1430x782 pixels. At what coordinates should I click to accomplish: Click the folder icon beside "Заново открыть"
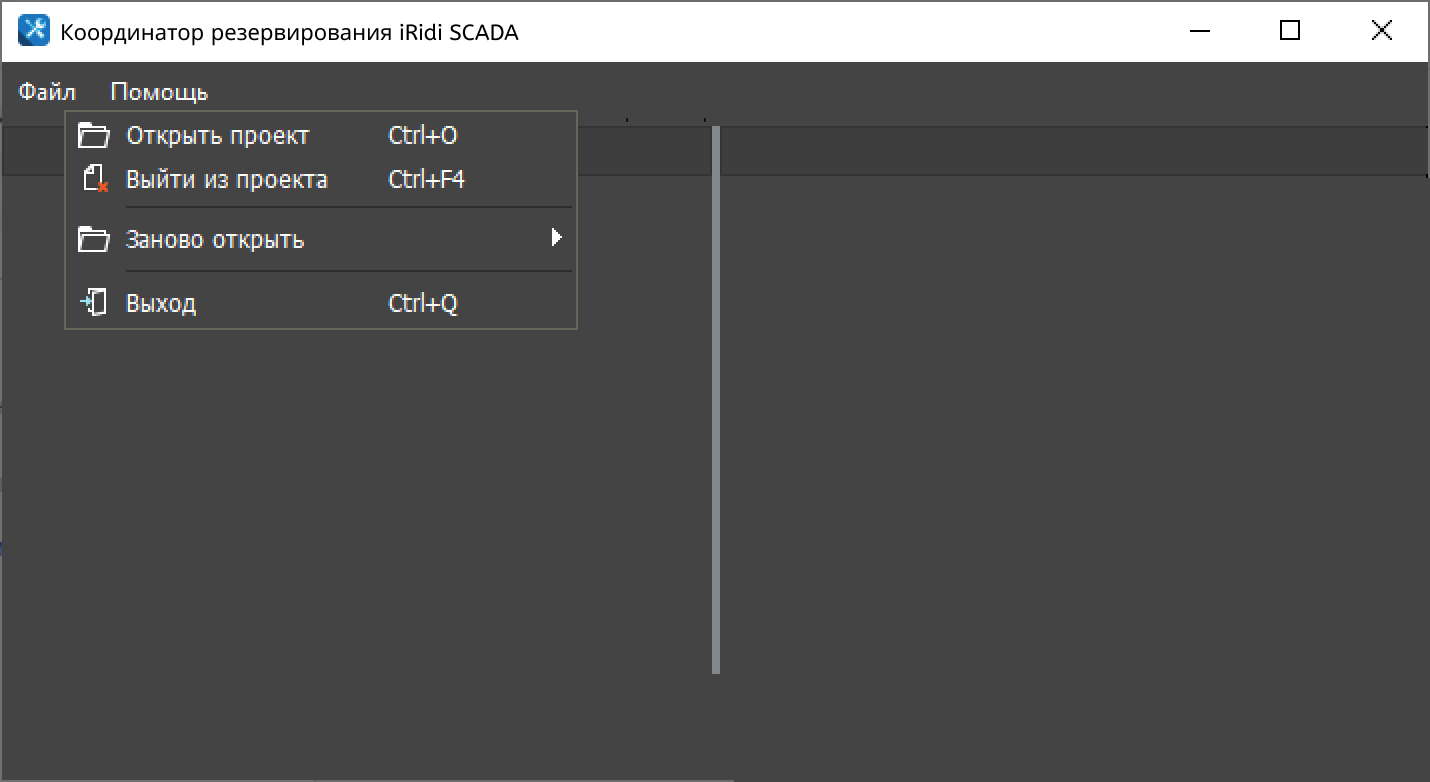coord(93,240)
